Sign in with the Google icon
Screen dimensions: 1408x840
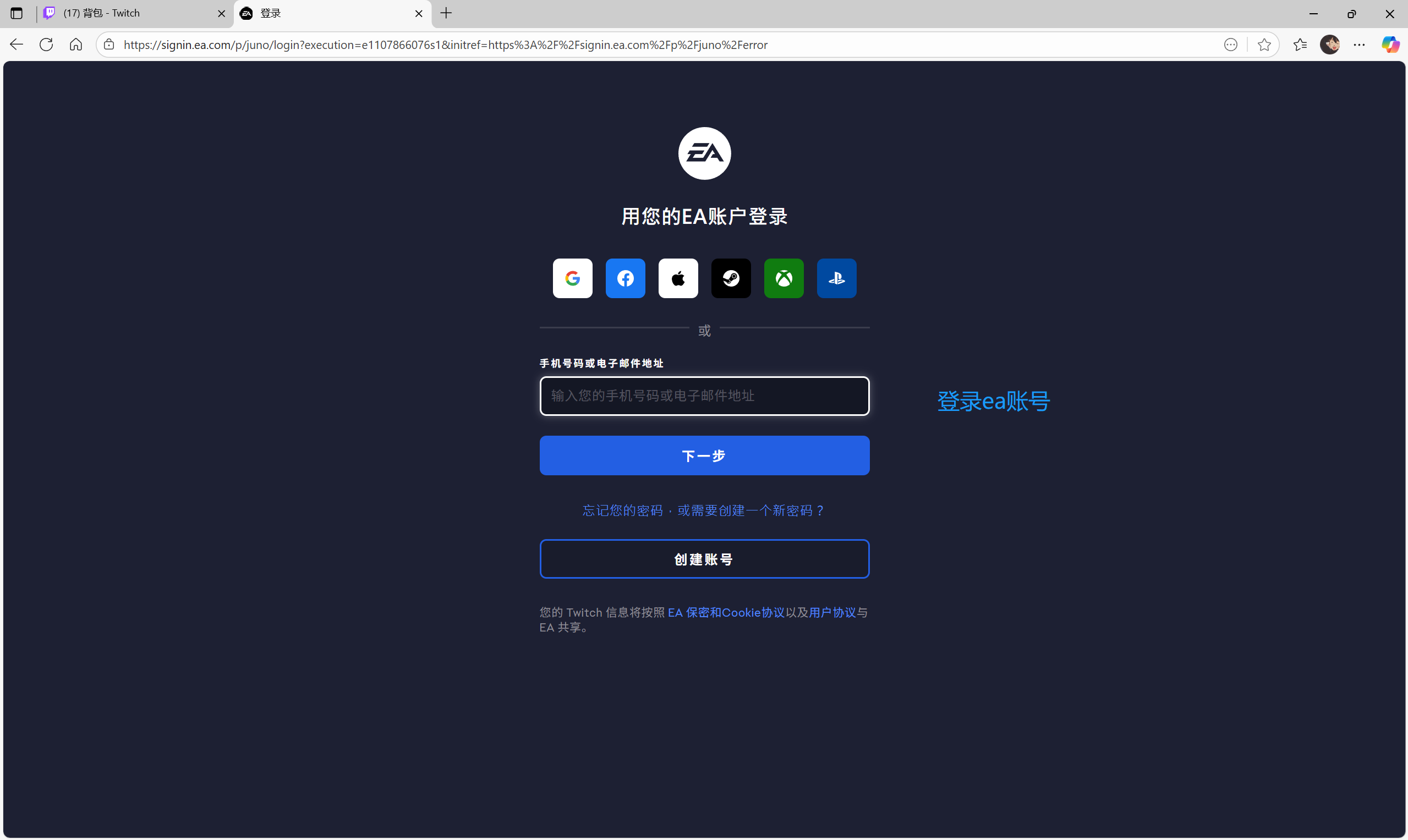572,278
